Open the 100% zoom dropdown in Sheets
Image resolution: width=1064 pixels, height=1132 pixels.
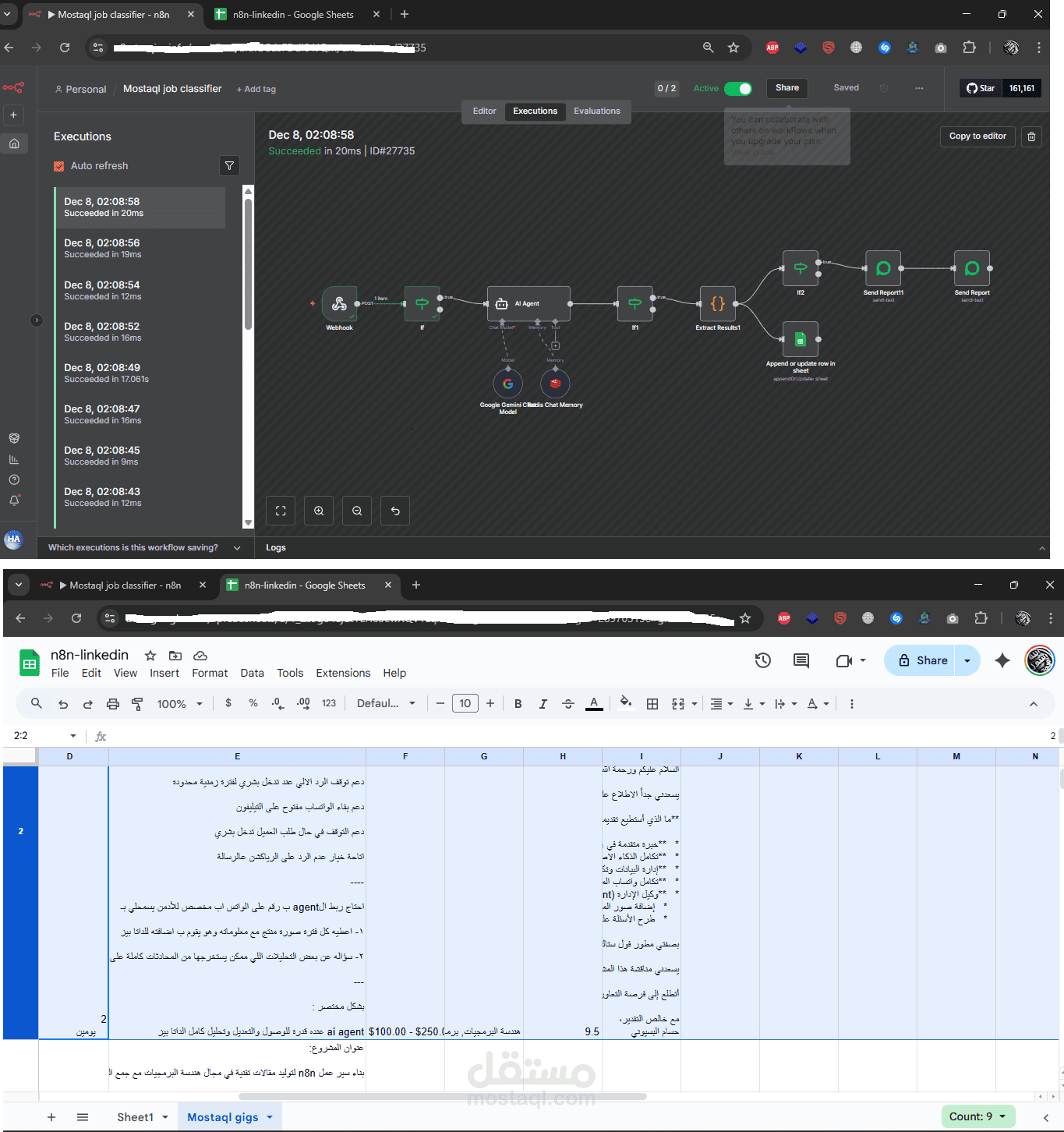pos(179,703)
